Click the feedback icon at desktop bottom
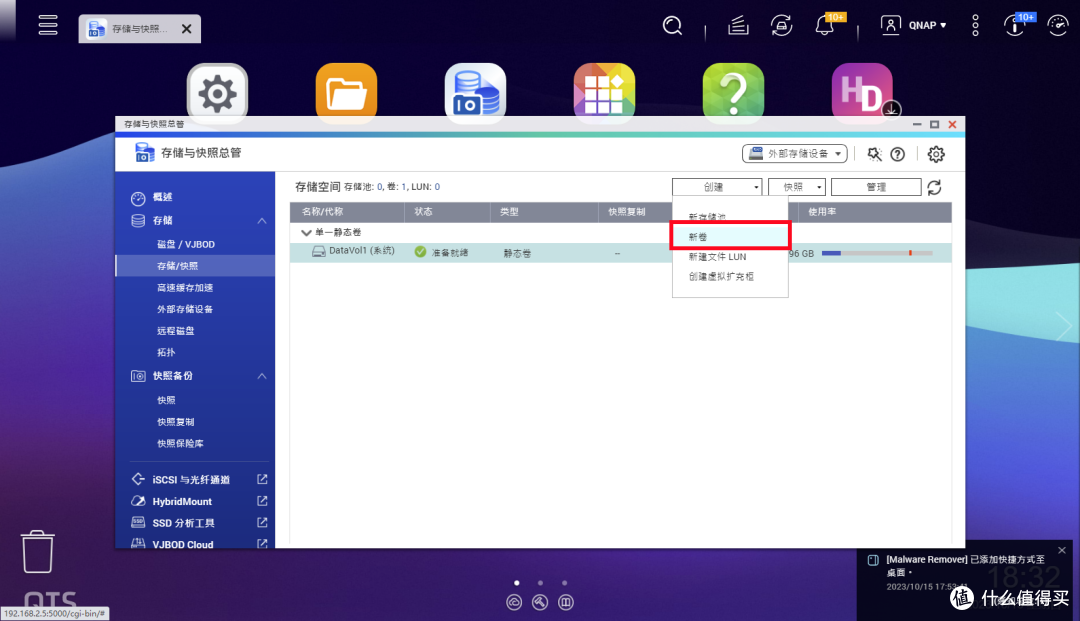Screen dimensions: 1080x621 pos(565,602)
